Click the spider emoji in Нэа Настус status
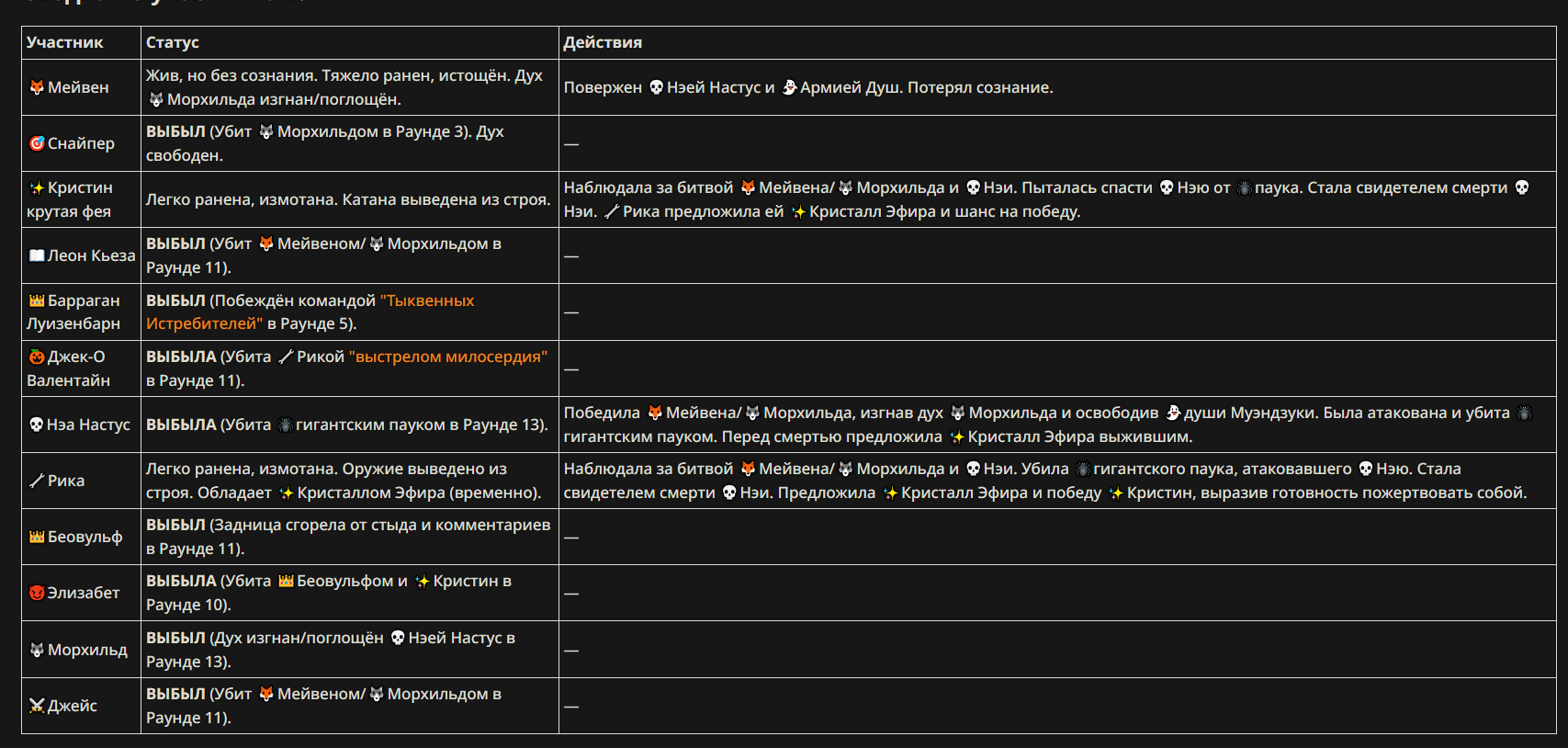1568x748 pixels. click(286, 425)
